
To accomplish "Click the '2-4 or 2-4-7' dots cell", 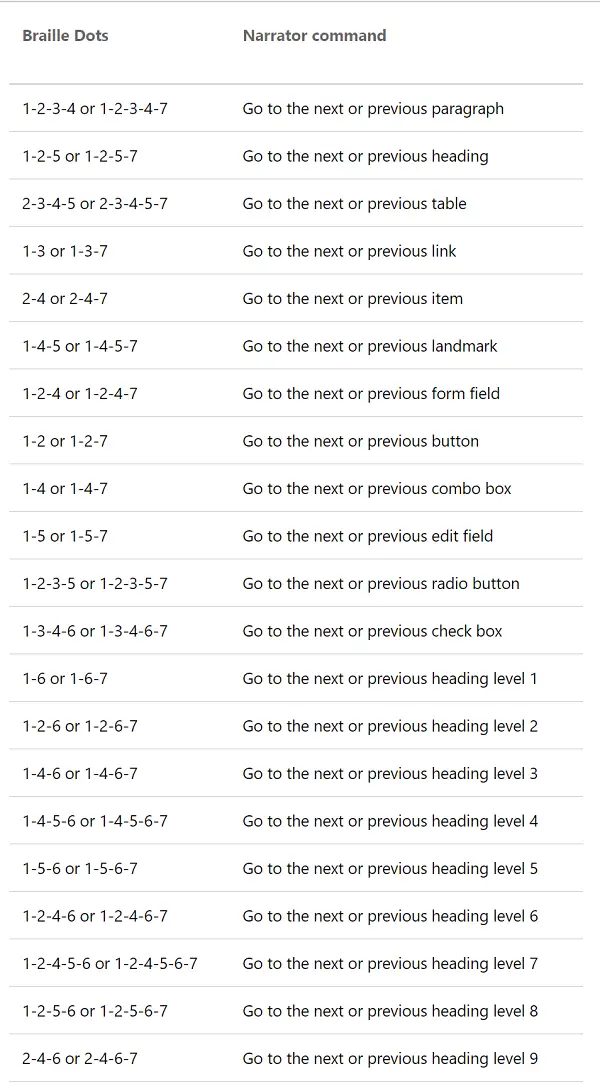I will tap(65, 299).
